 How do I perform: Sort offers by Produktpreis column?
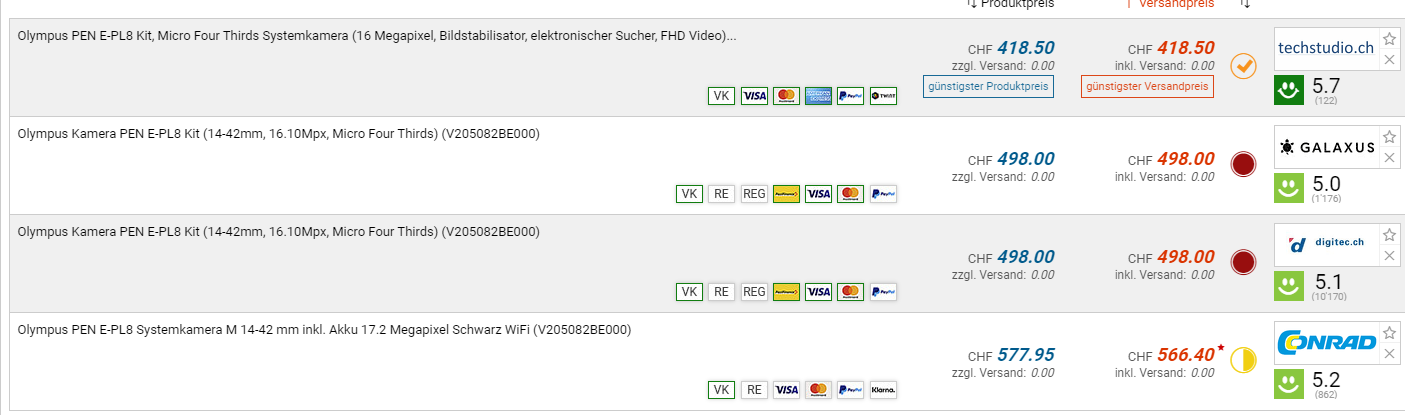coord(1010,4)
